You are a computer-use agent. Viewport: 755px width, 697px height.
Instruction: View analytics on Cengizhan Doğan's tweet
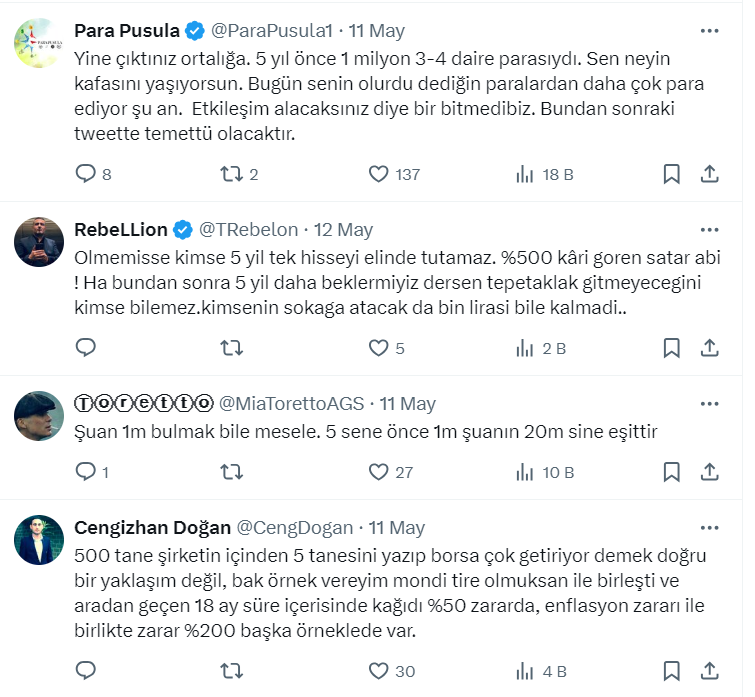(x=524, y=671)
